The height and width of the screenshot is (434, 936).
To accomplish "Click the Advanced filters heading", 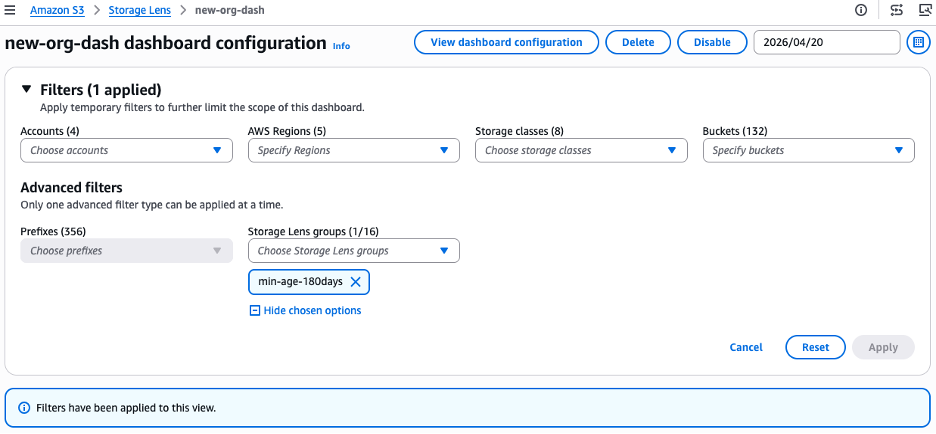I will tap(72, 187).
